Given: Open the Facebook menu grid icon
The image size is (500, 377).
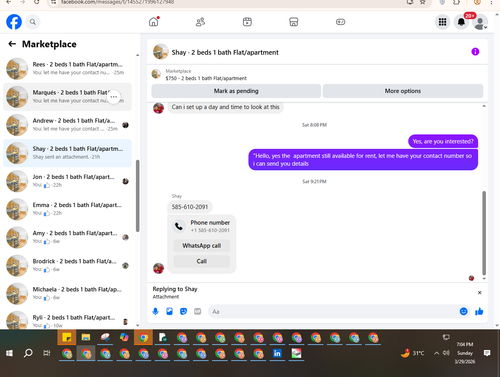Looking at the screenshot, I should click(442, 22).
